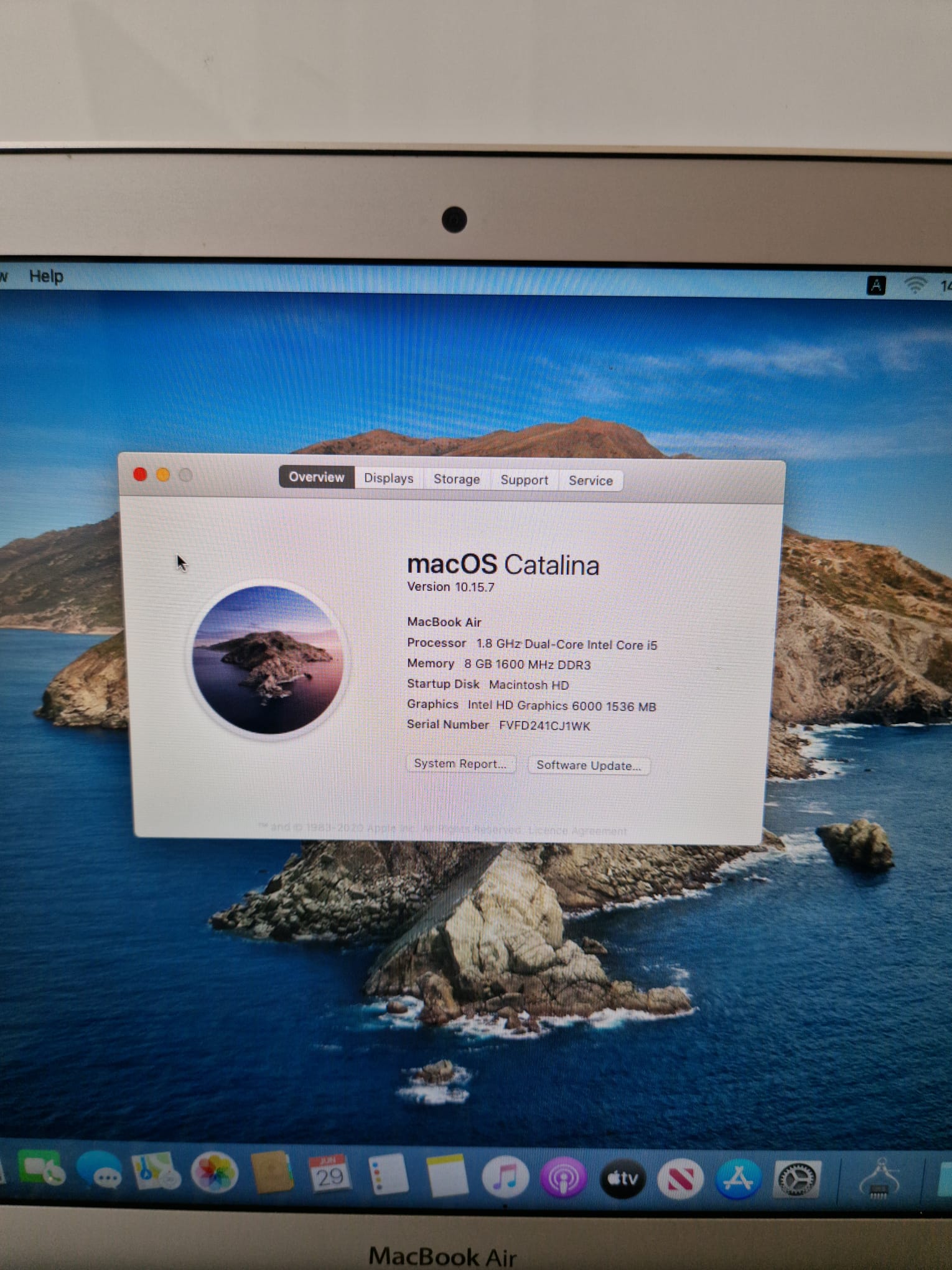
Task: Open the Help menu
Action: pyautogui.click(x=46, y=276)
